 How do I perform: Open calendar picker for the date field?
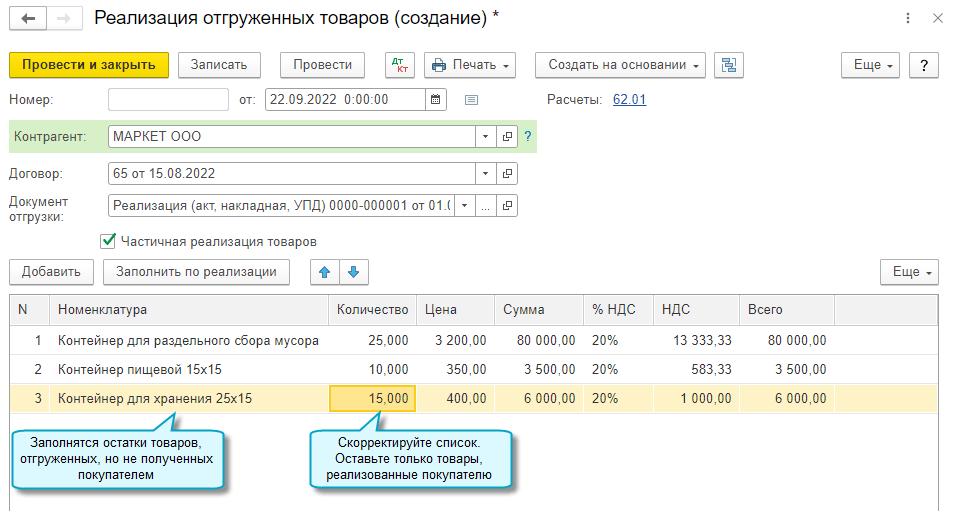click(436, 100)
